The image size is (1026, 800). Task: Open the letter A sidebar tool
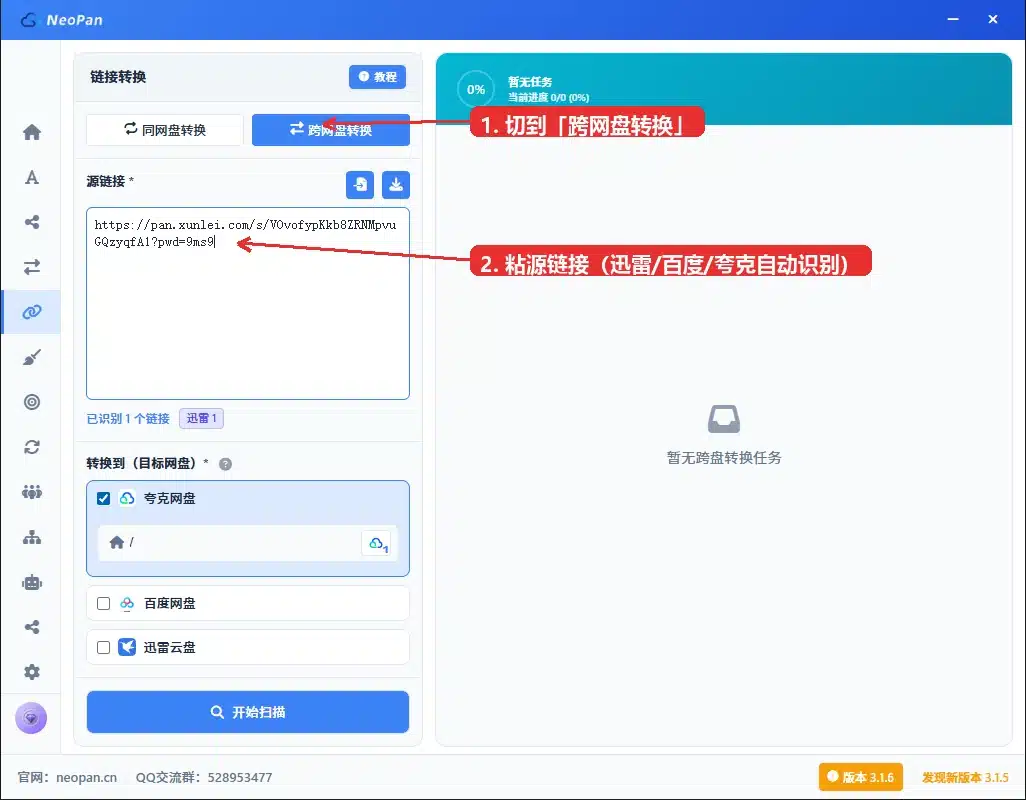point(31,177)
